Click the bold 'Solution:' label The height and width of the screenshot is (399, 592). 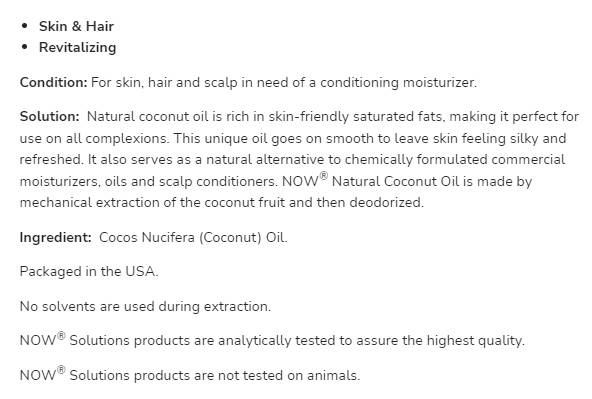click(x=49, y=116)
